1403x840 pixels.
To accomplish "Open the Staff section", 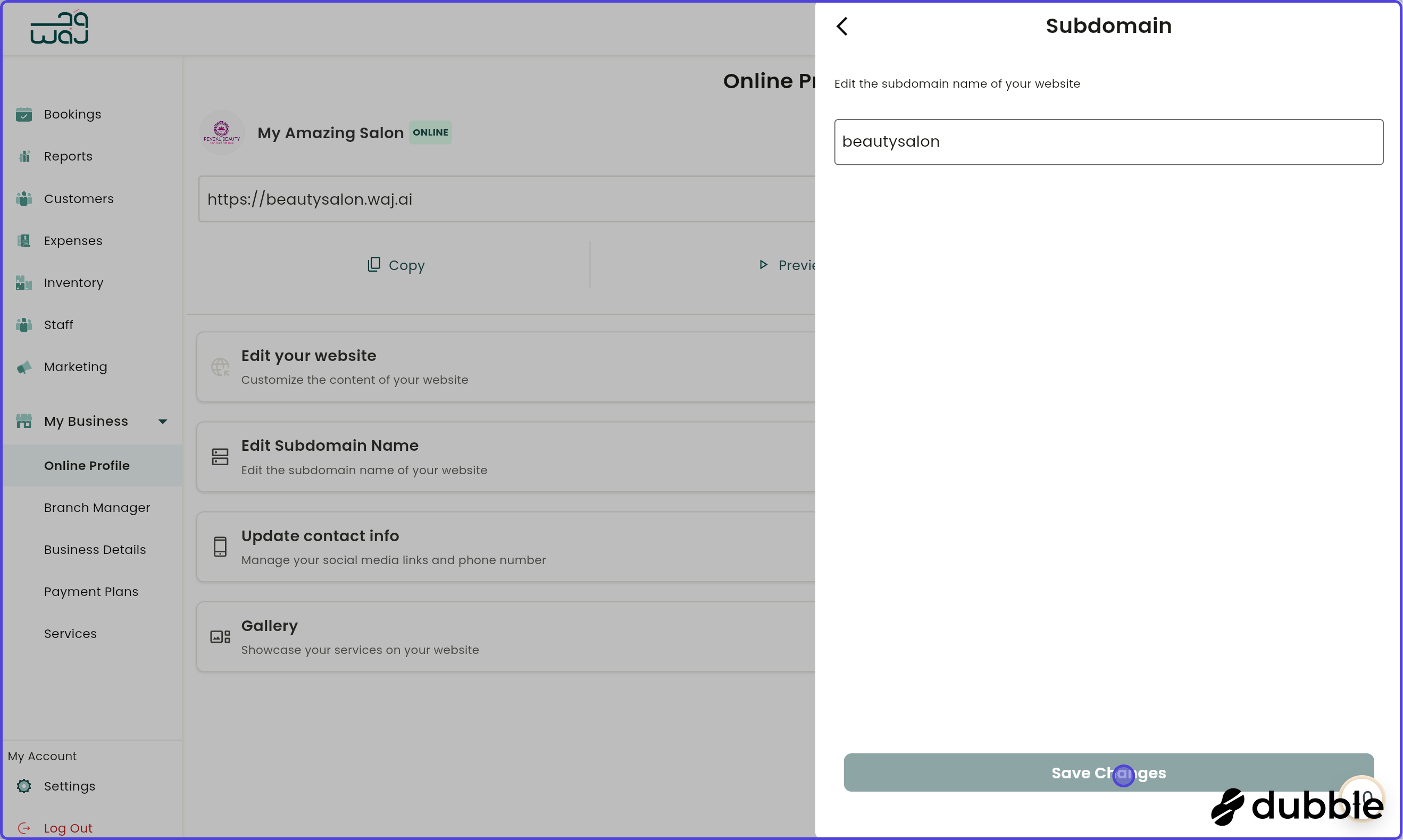I will point(59,324).
